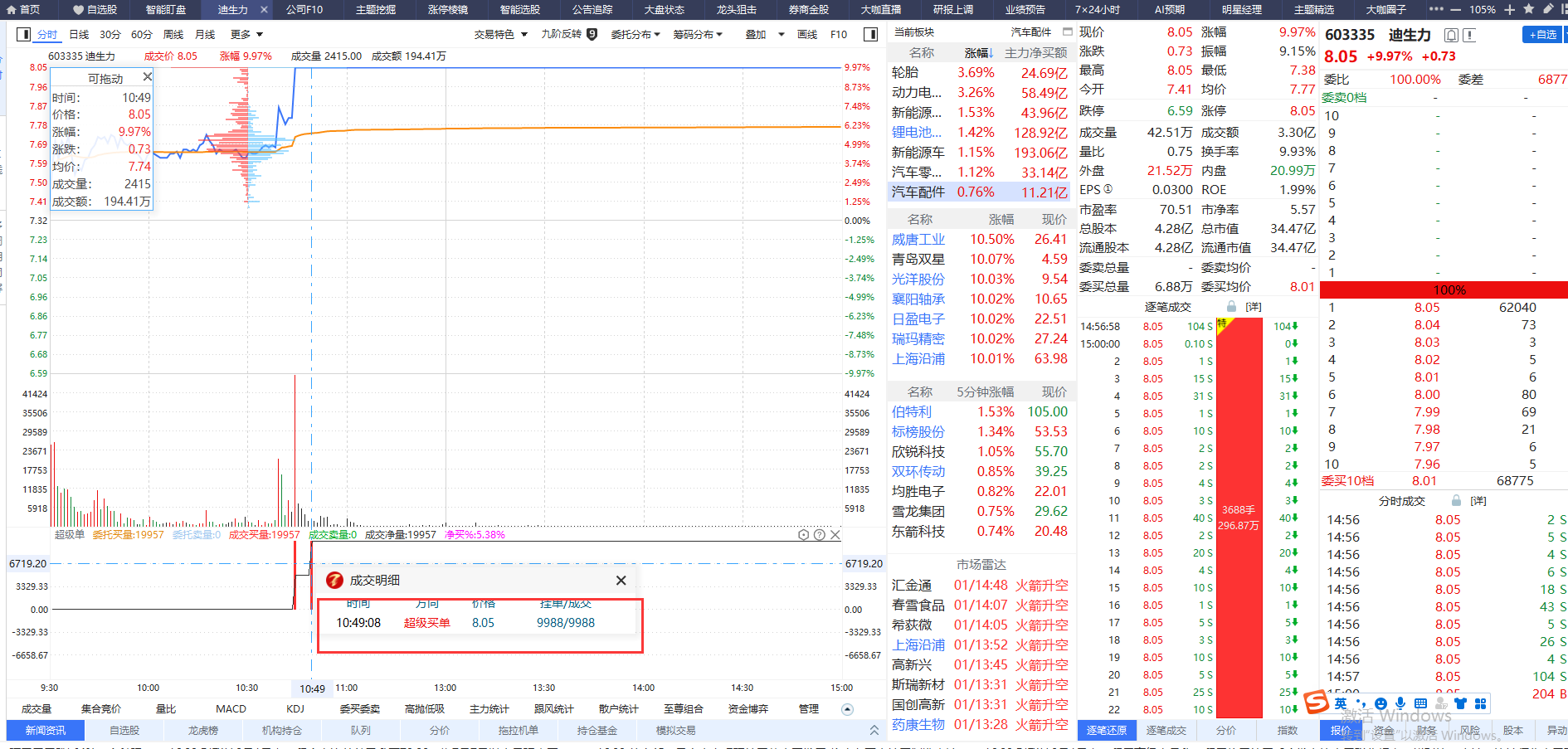Go to the 首页 home icon tab
1568x749 pixels.
pyautogui.click(x=23, y=10)
